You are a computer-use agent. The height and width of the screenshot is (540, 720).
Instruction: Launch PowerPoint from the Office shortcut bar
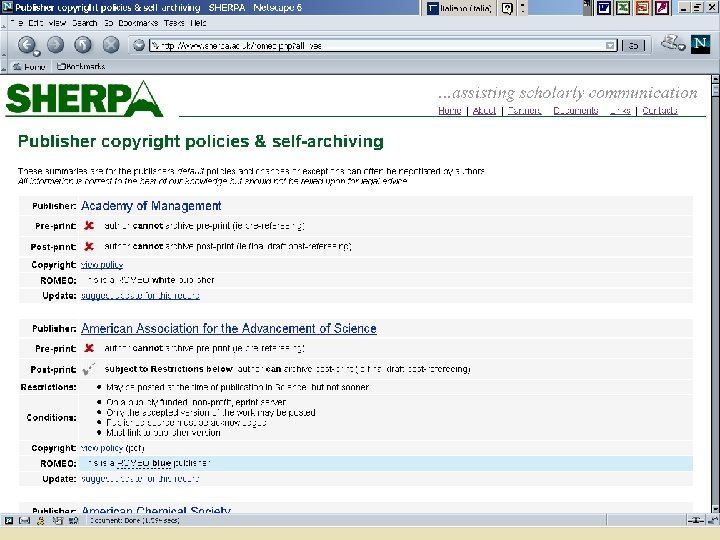click(x=642, y=7)
